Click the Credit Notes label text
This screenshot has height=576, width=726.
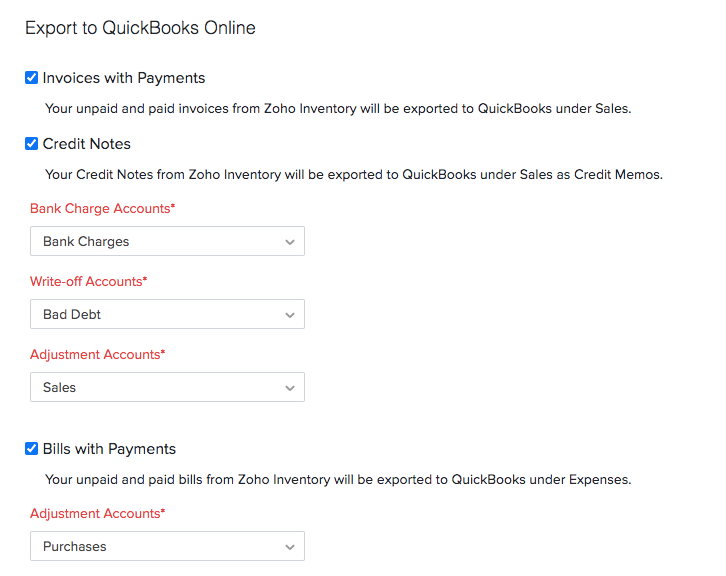(x=87, y=144)
